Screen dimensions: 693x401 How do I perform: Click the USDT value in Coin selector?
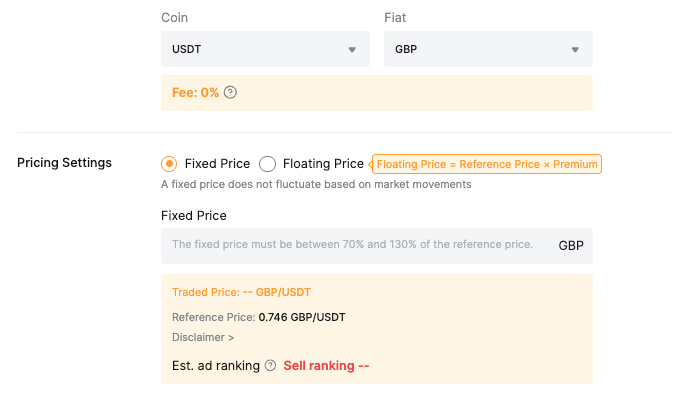(186, 49)
